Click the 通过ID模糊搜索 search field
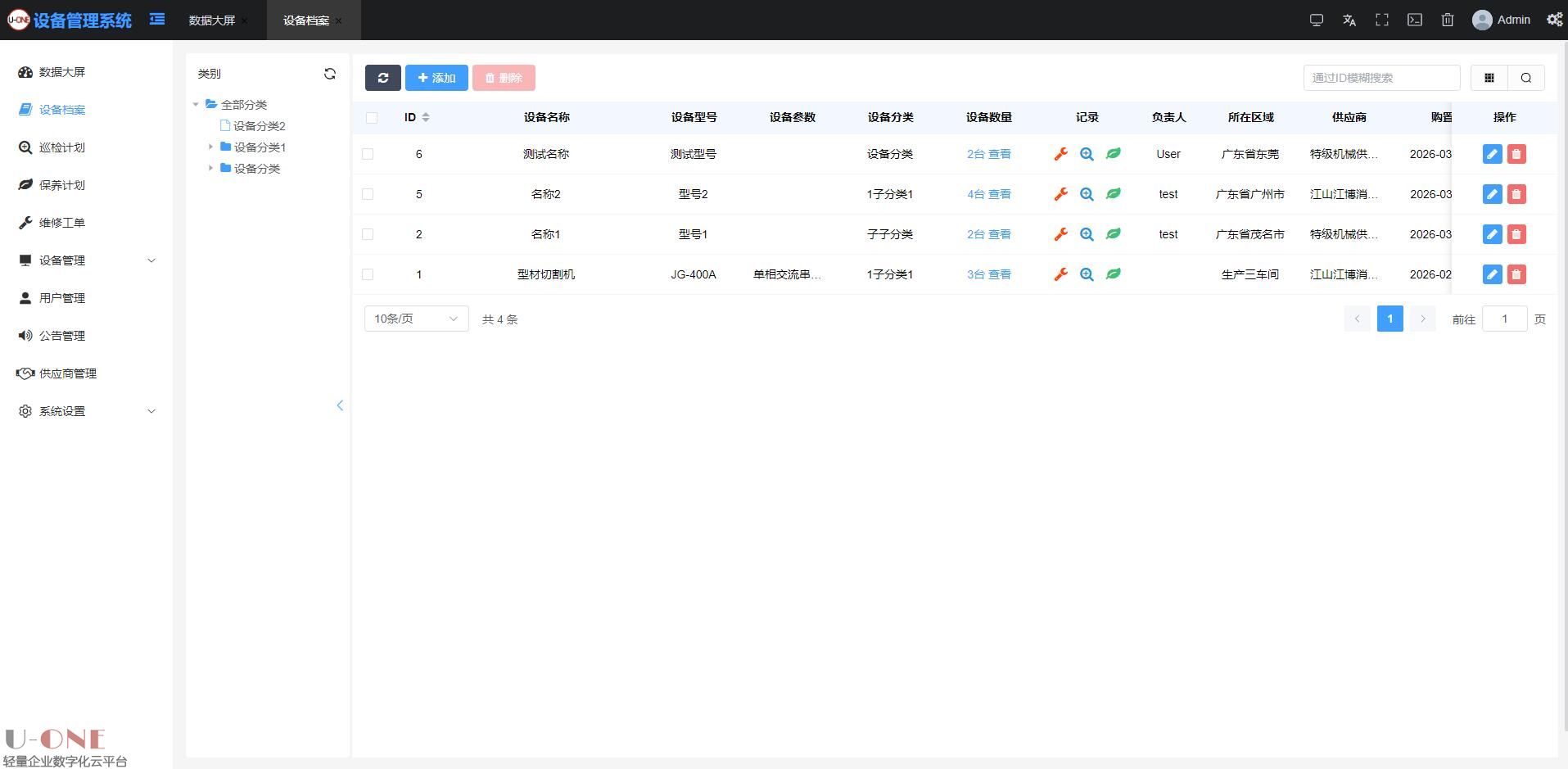 click(x=1380, y=78)
